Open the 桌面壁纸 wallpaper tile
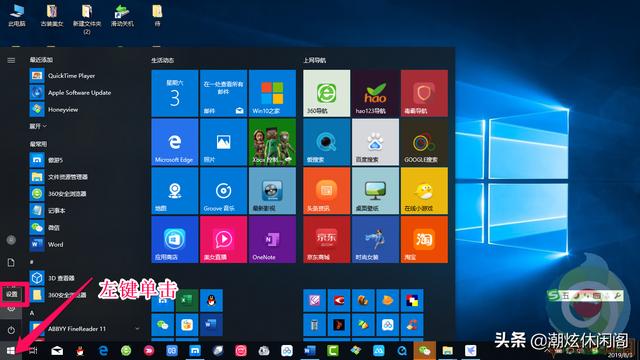This screenshot has width=640, height=360. pyautogui.click(x=375, y=191)
